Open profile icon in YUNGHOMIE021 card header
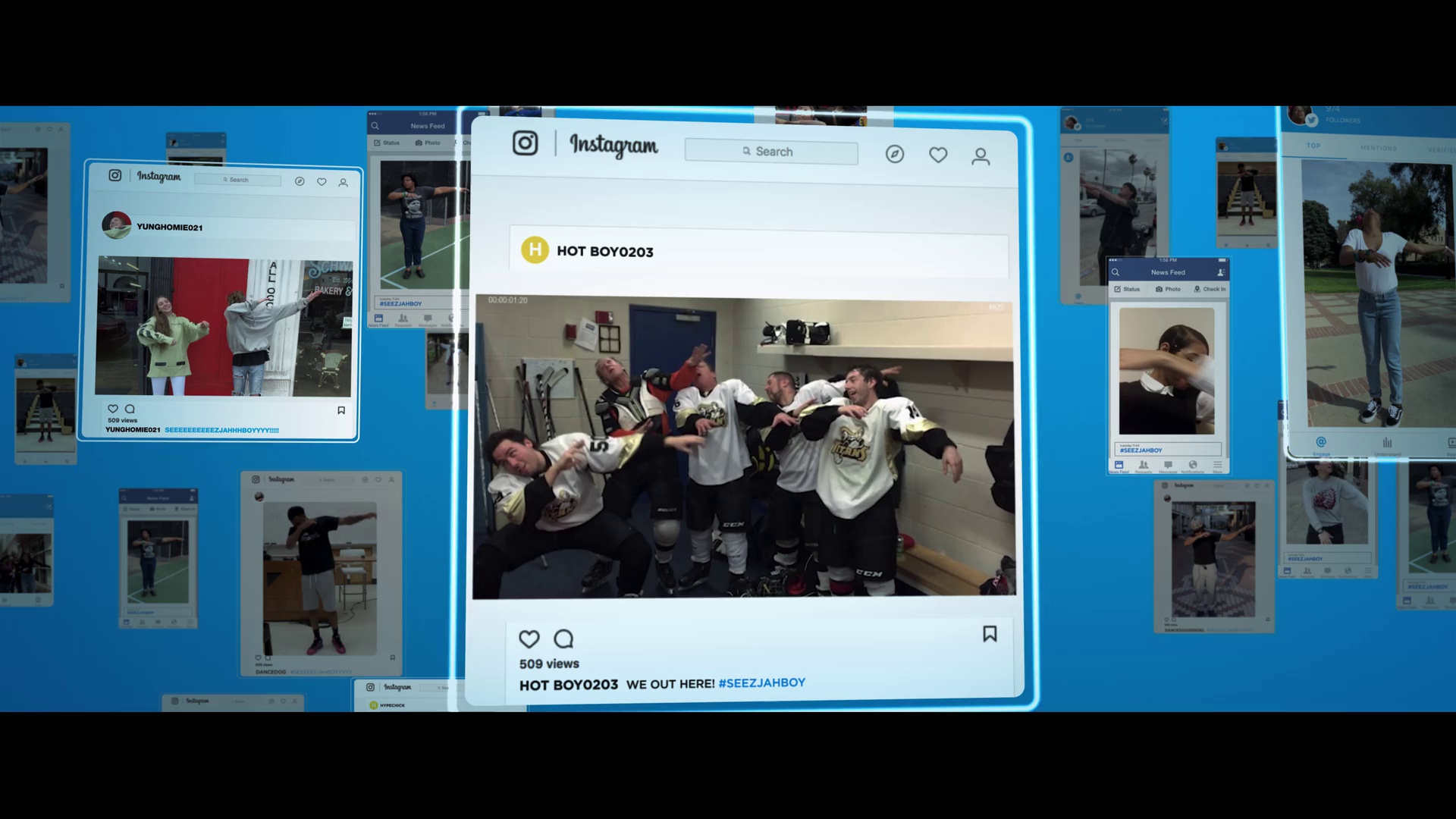Viewport: 1456px width, 819px height. (x=344, y=183)
